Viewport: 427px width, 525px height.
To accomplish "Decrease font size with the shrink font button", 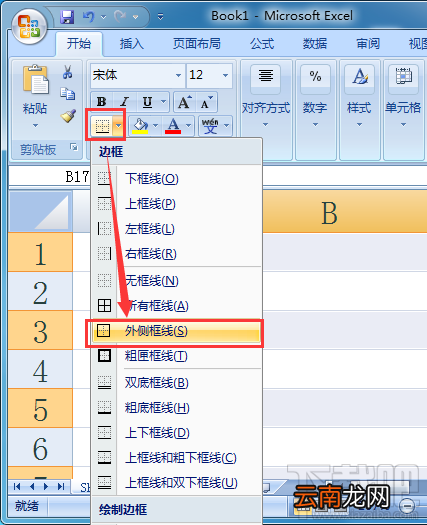I will [x=206, y=102].
